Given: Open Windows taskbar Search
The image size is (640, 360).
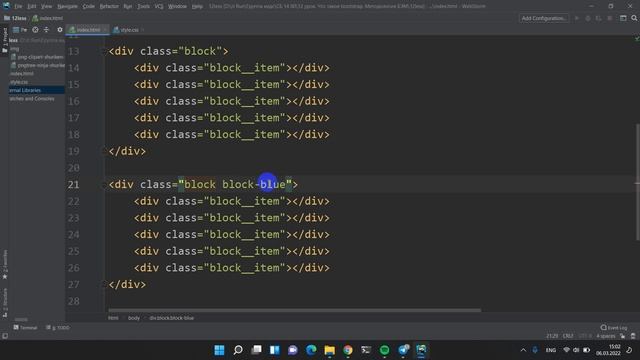Looking at the screenshot, I should pyautogui.click(x=238, y=350).
